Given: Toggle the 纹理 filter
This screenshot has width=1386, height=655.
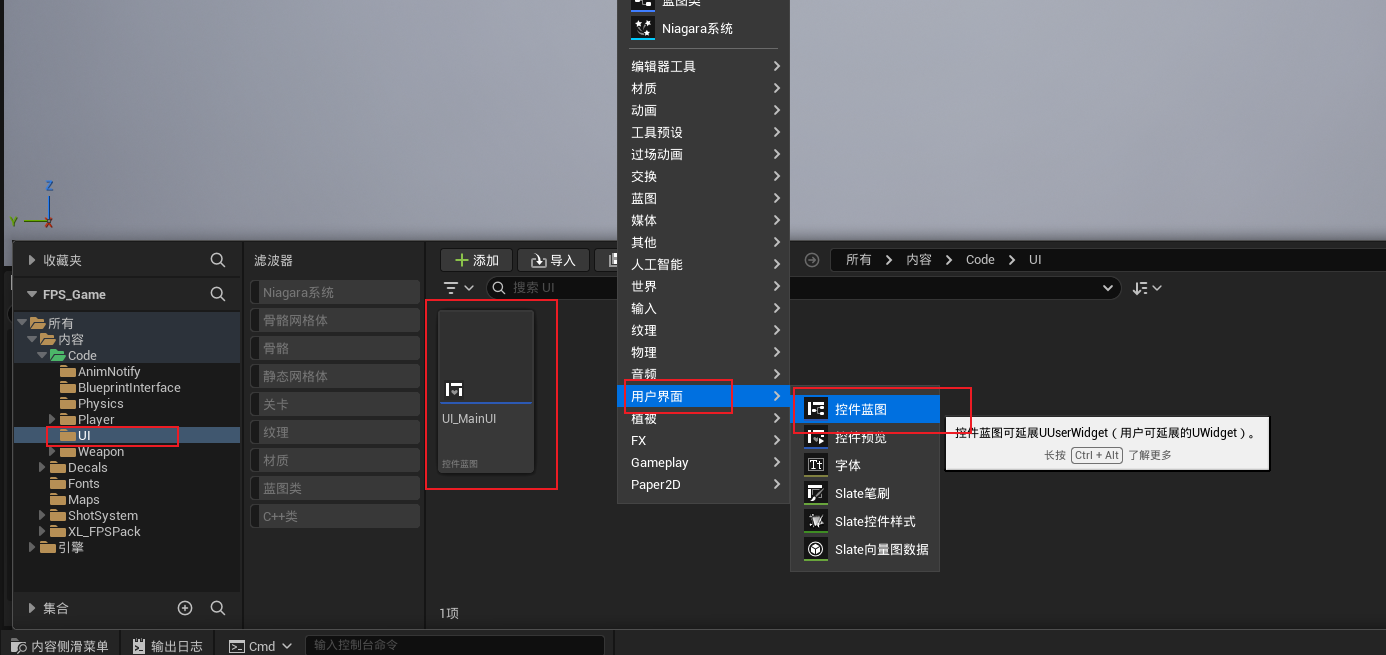Looking at the screenshot, I should [335, 433].
